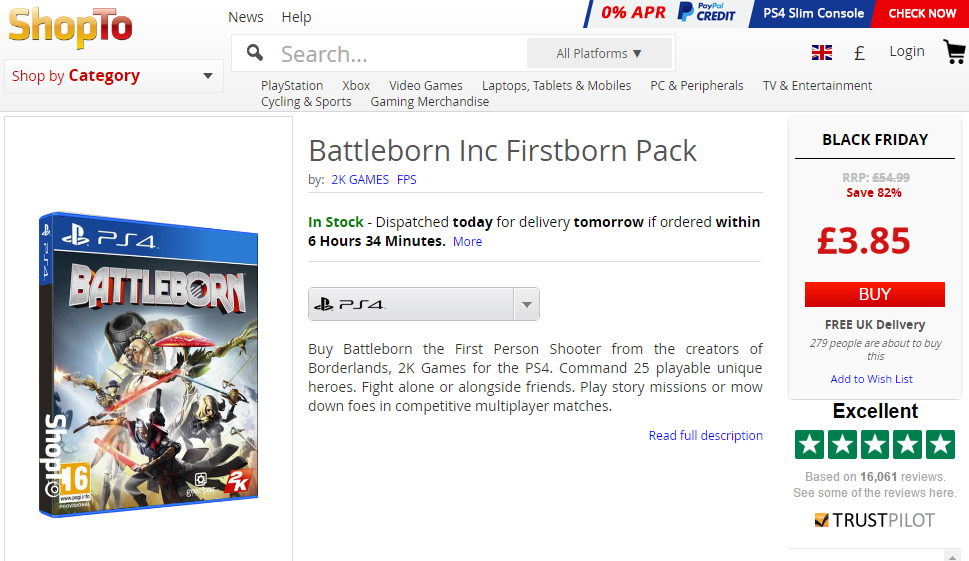Open the Shop by Category dropdown

pos(113,76)
